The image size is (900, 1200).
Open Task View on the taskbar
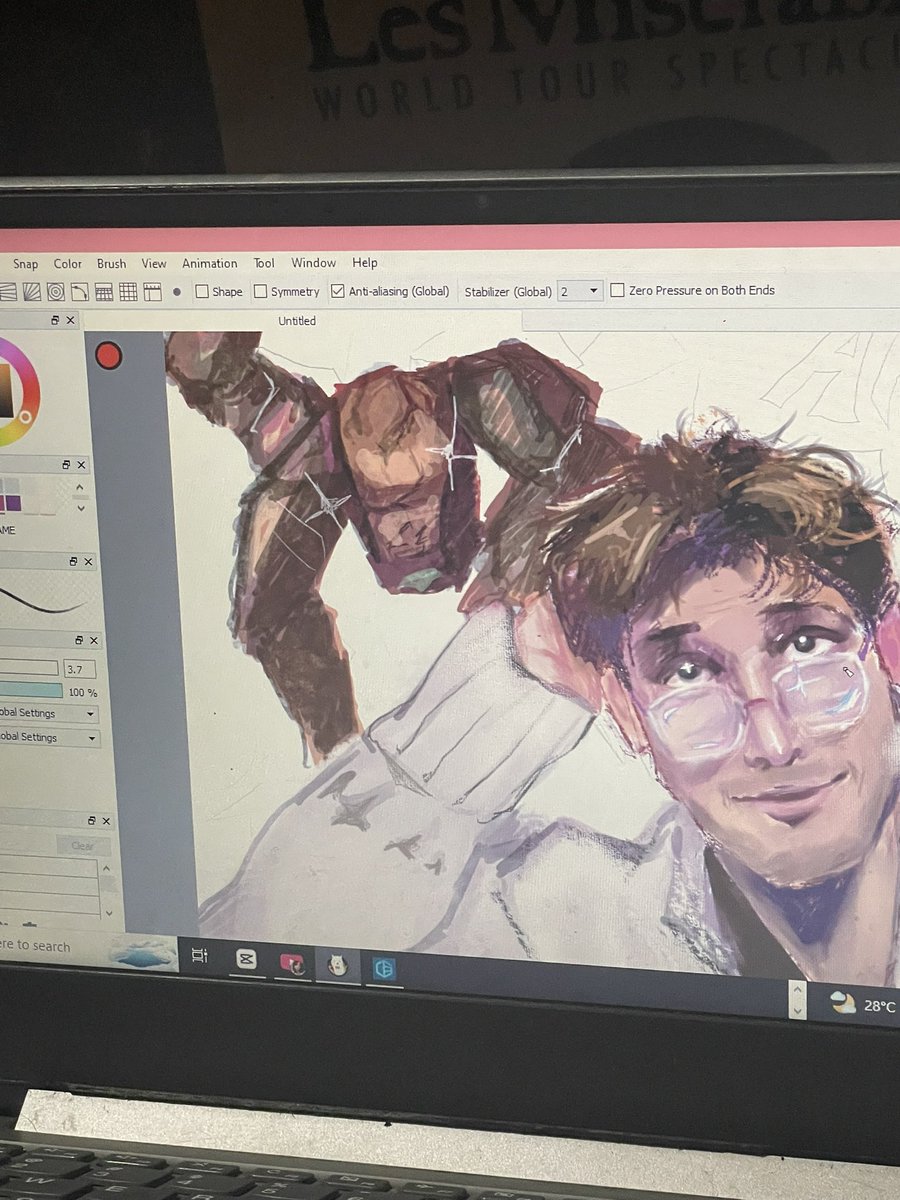pyautogui.click(x=199, y=956)
